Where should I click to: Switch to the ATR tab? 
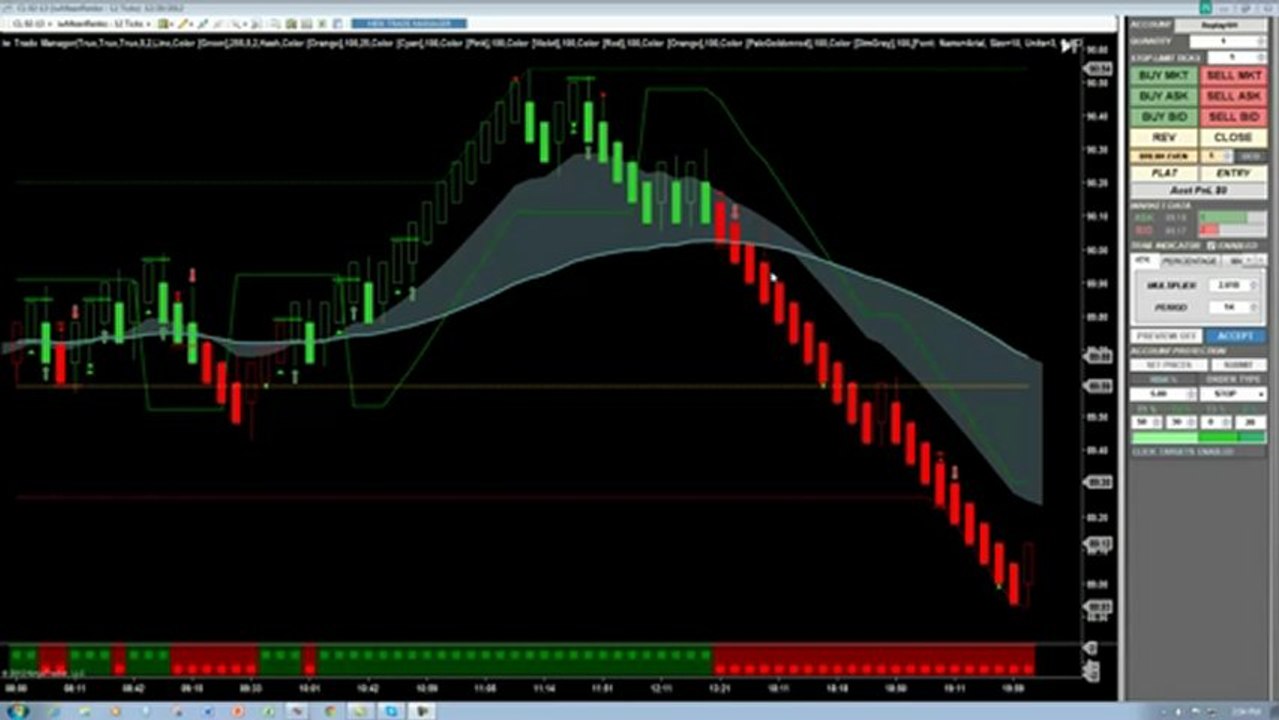pyautogui.click(x=1143, y=260)
